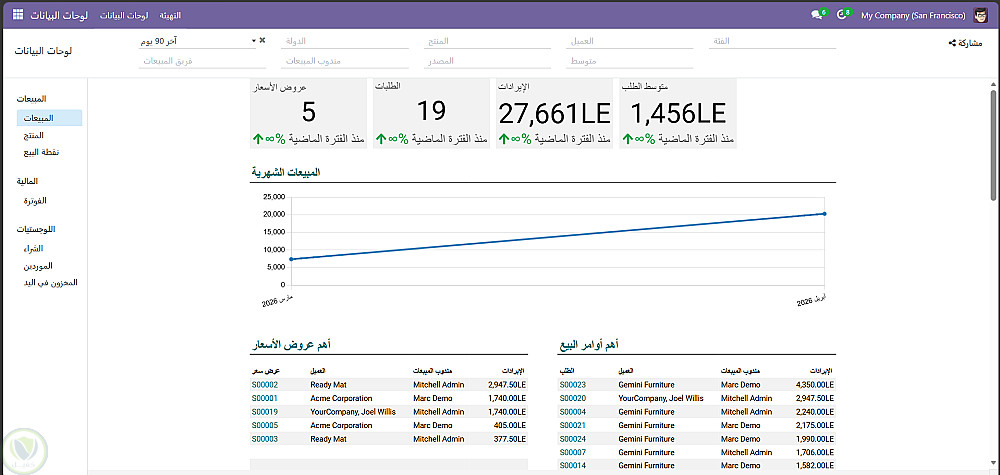Clear the آخر 90 يوم filter with X
Screen dimensions: 1000x475
[262, 40]
